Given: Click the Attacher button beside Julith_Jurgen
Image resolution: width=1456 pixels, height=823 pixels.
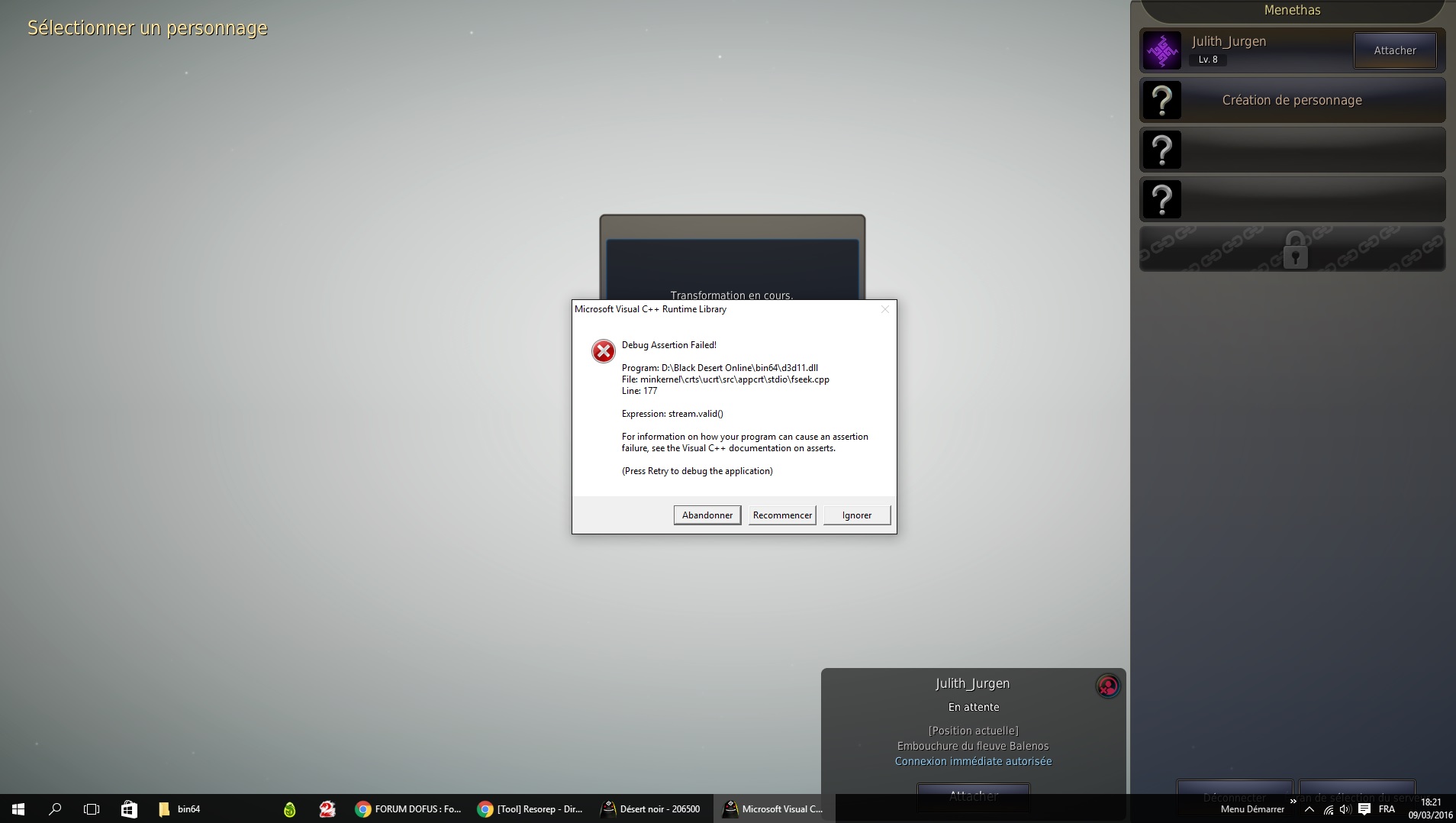Looking at the screenshot, I should tap(1394, 50).
